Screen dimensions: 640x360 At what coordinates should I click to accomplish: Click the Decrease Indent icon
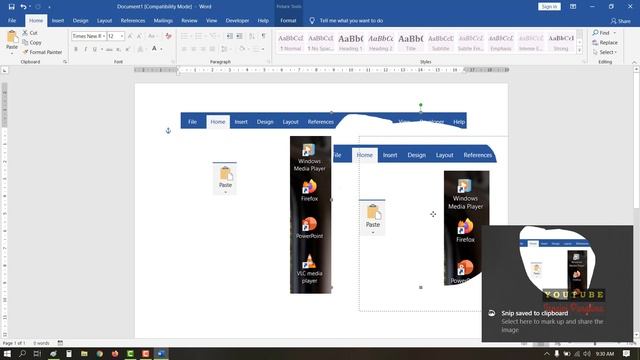229,36
